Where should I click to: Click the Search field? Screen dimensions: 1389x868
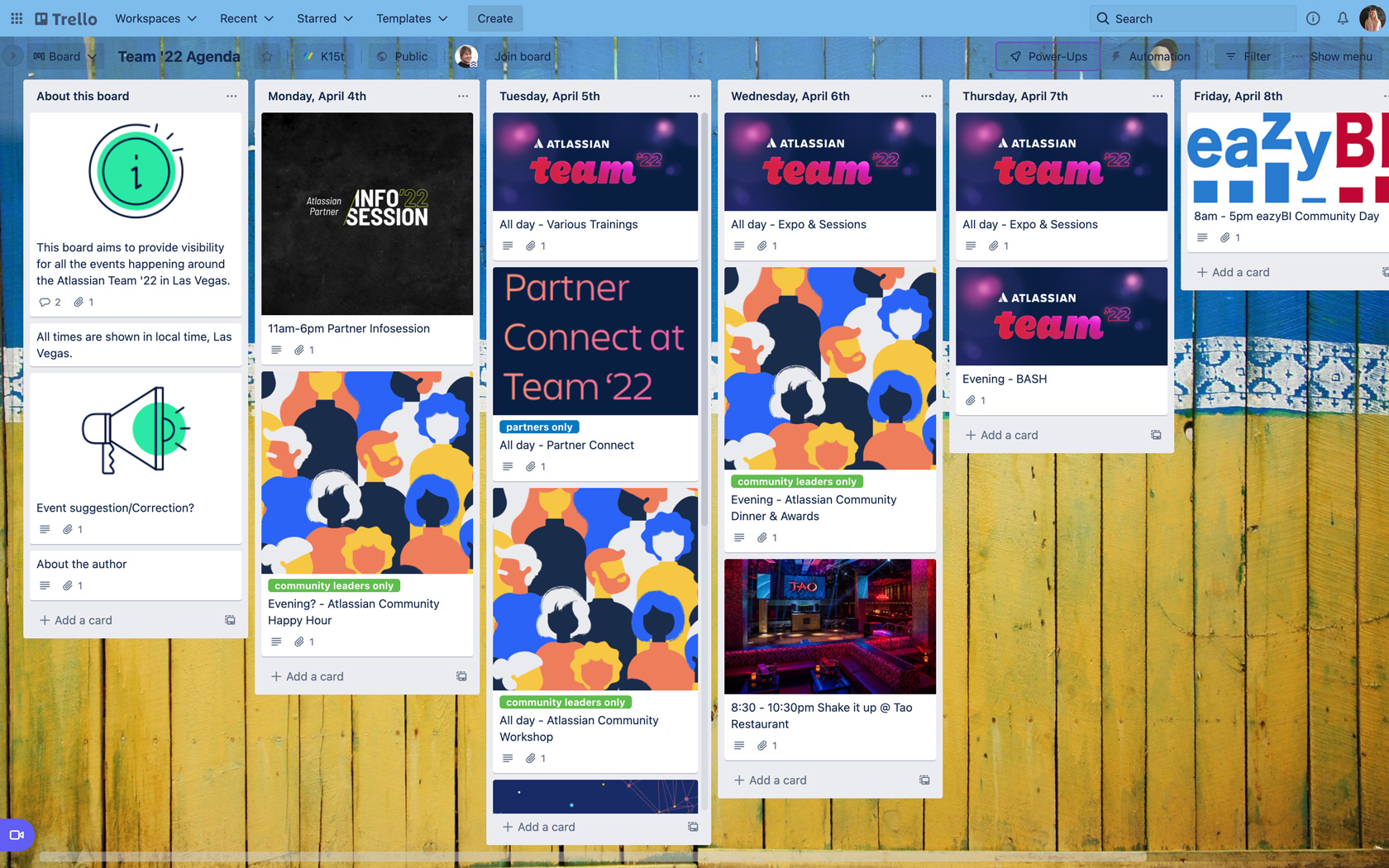(x=1192, y=18)
